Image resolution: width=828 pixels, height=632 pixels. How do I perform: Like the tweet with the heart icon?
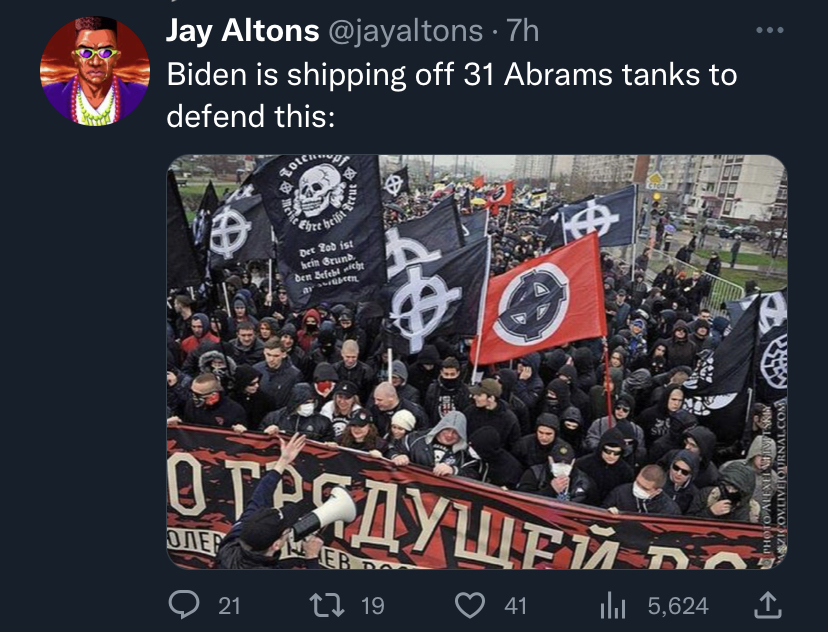tap(470, 606)
